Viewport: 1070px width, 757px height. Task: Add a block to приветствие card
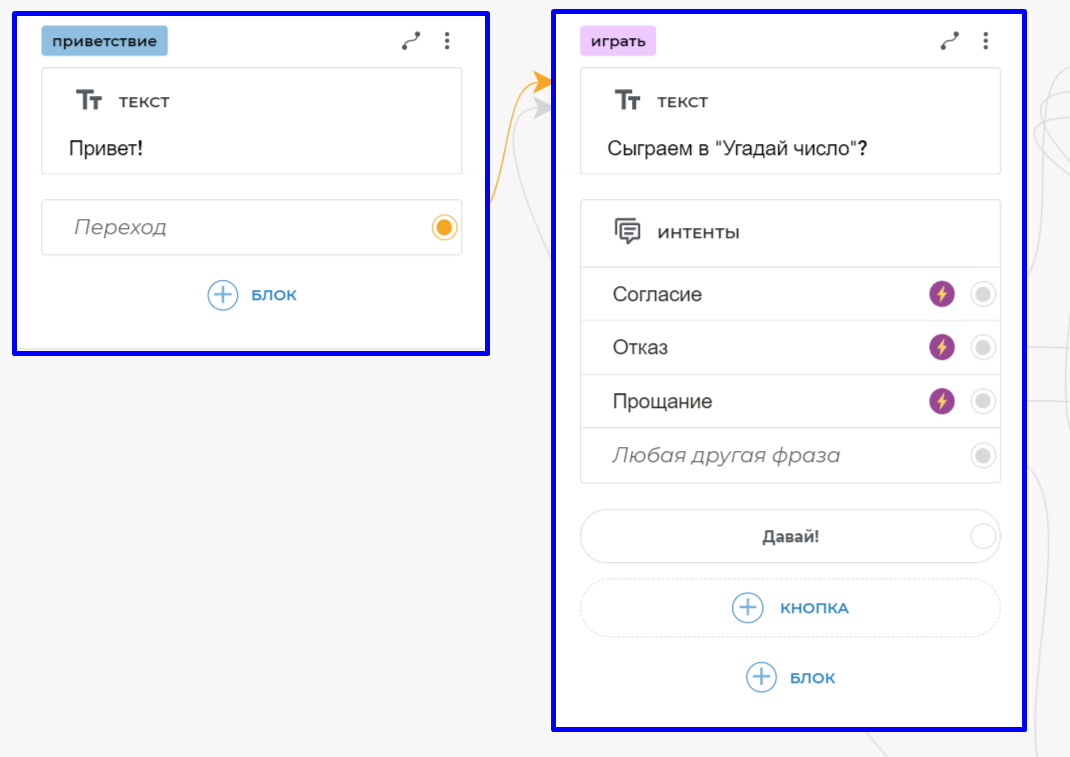pyautogui.click(x=252, y=295)
